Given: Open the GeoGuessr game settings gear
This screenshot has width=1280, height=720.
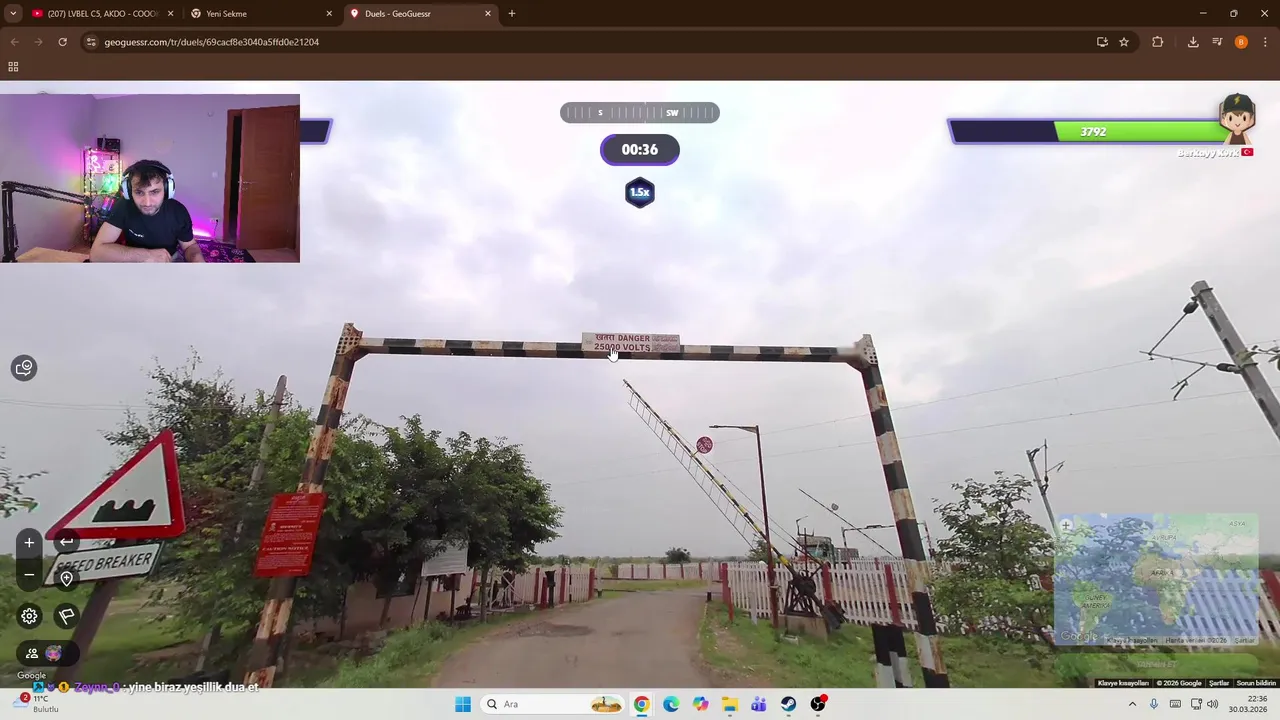Looking at the screenshot, I should tap(29, 616).
